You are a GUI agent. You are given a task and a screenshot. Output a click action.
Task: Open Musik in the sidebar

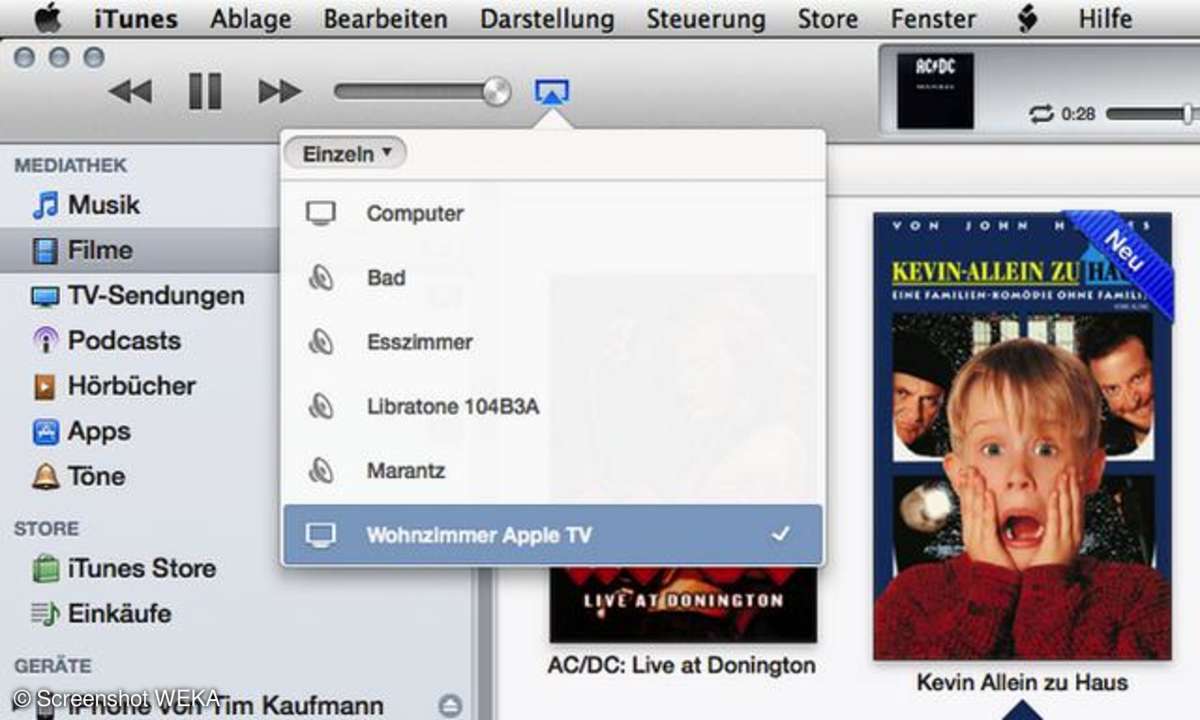click(x=140, y=205)
